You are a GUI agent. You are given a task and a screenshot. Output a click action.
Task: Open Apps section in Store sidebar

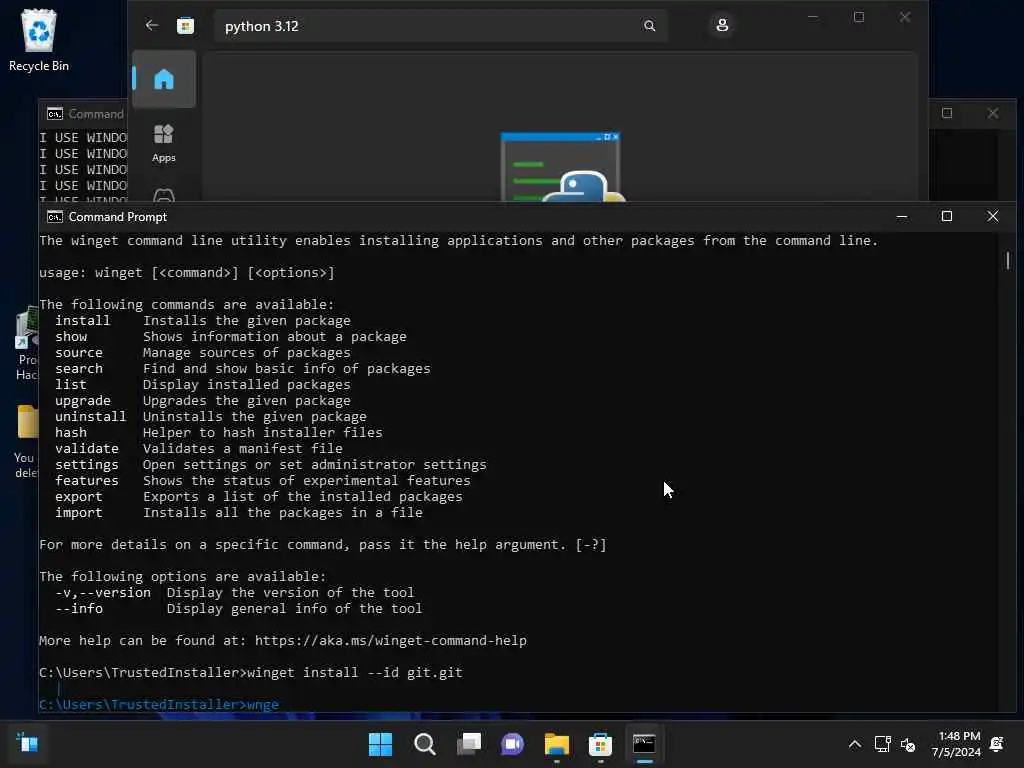[x=164, y=144]
